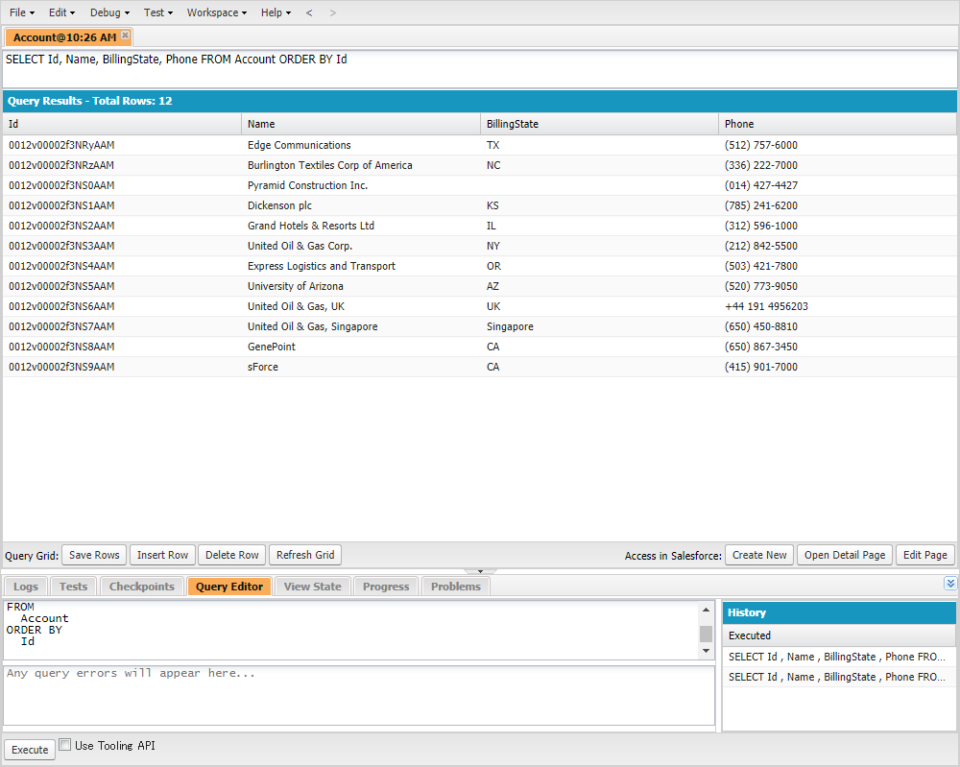Image resolution: width=960 pixels, height=767 pixels.
Task: Select the Dickenson plc cell
Action: point(361,206)
